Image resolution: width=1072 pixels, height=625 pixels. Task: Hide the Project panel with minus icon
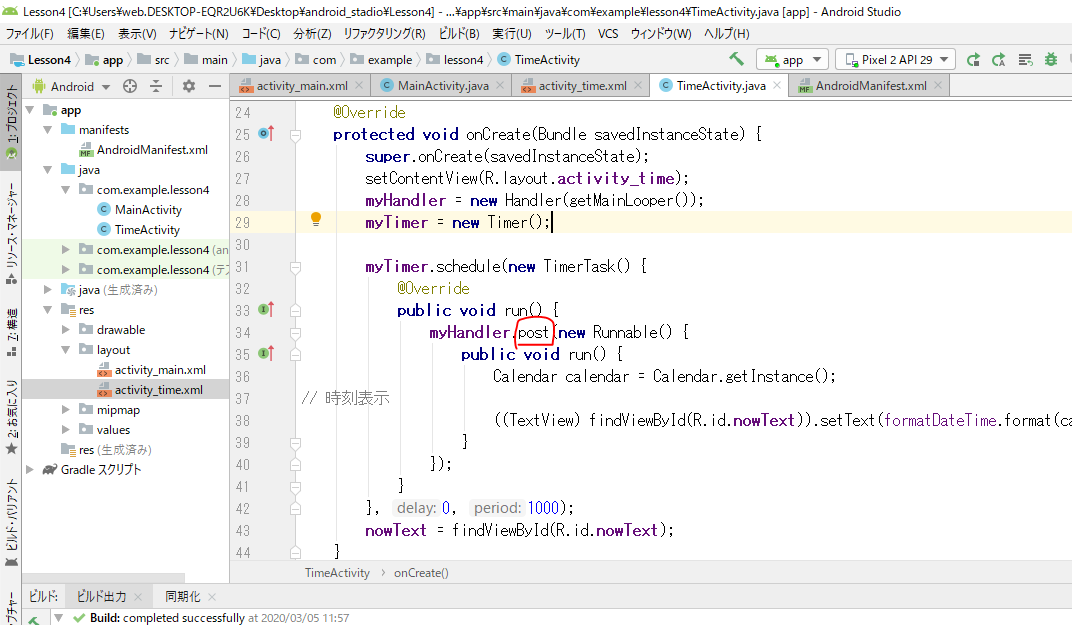(215, 86)
